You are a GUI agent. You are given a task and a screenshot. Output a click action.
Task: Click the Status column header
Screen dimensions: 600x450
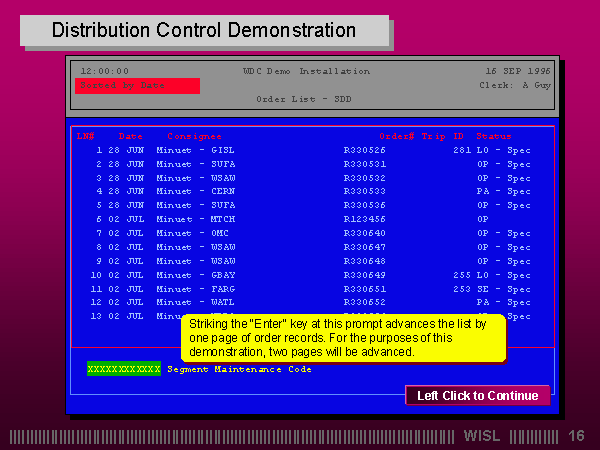(x=493, y=136)
